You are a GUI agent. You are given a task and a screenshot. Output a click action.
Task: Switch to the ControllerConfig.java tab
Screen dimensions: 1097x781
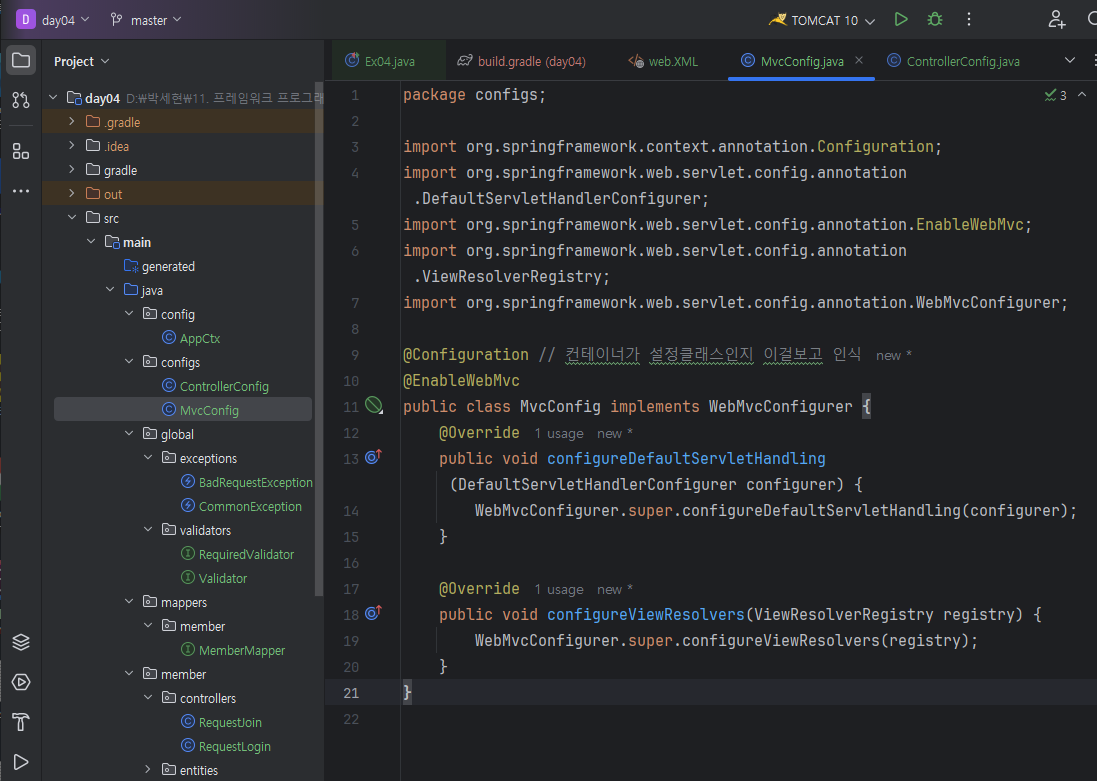[x=962, y=61]
